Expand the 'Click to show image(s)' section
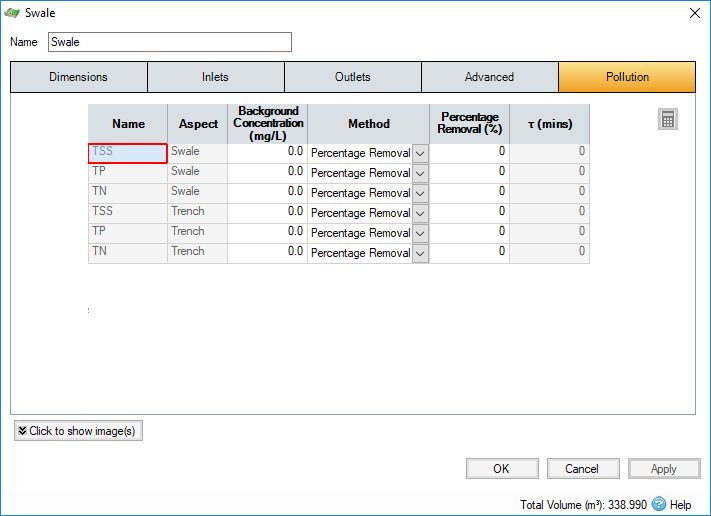Screen dimensions: 711x516 [x=79, y=431]
